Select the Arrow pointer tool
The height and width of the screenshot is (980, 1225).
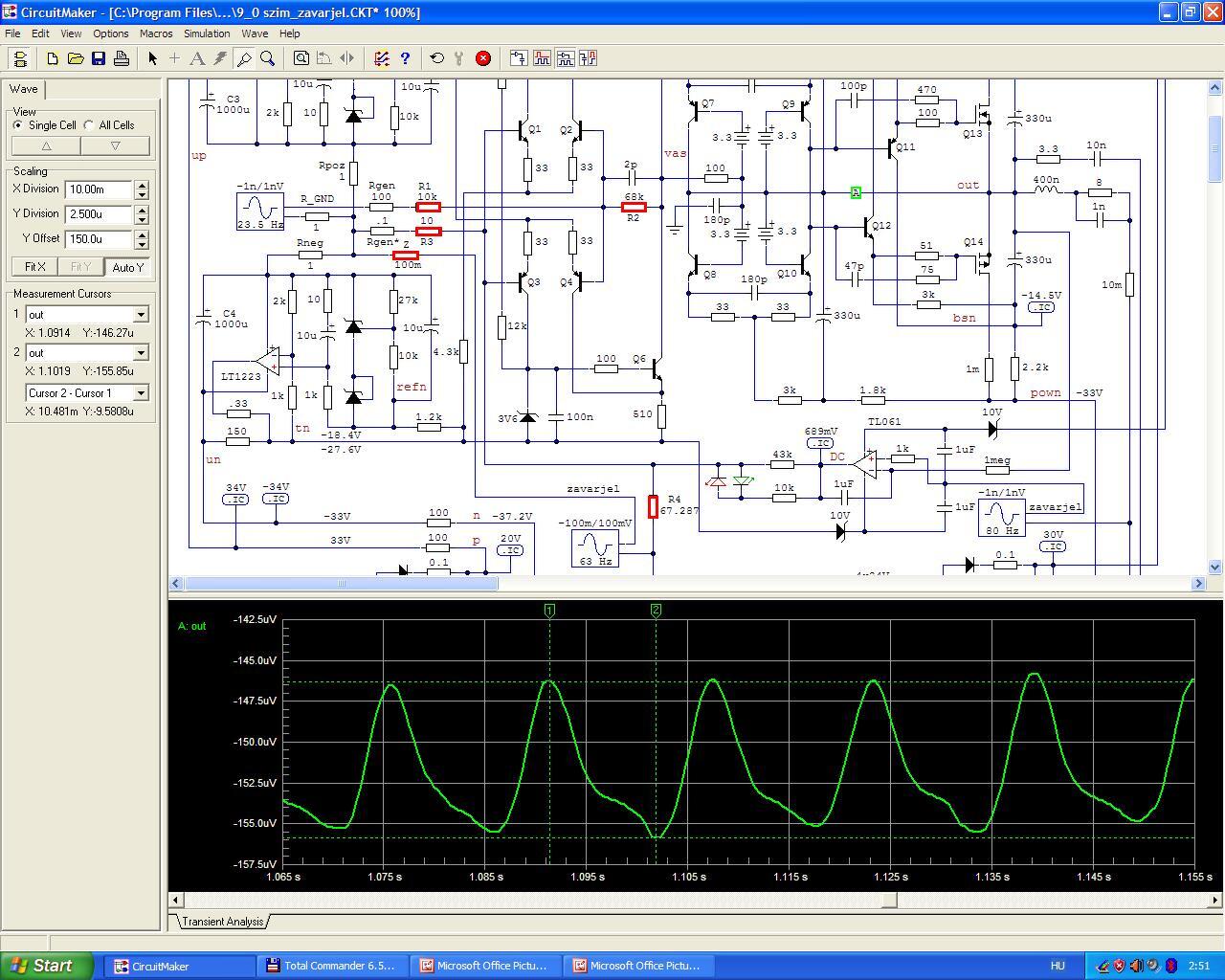coord(152,58)
